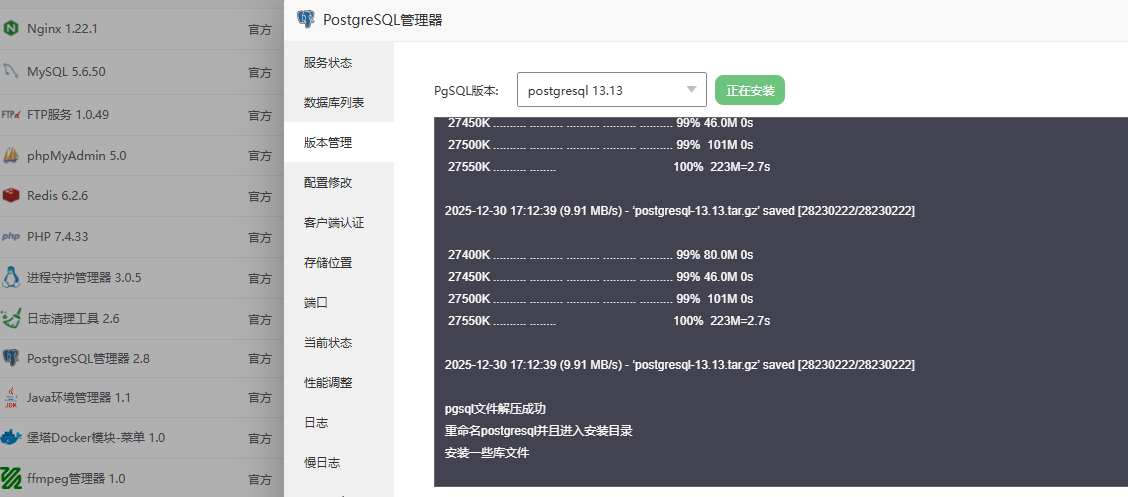The height and width of the screenshot is (497, 1128).
Task: Click the PostgreSQL elephant icon in dialog title
Action: [306, 19]
